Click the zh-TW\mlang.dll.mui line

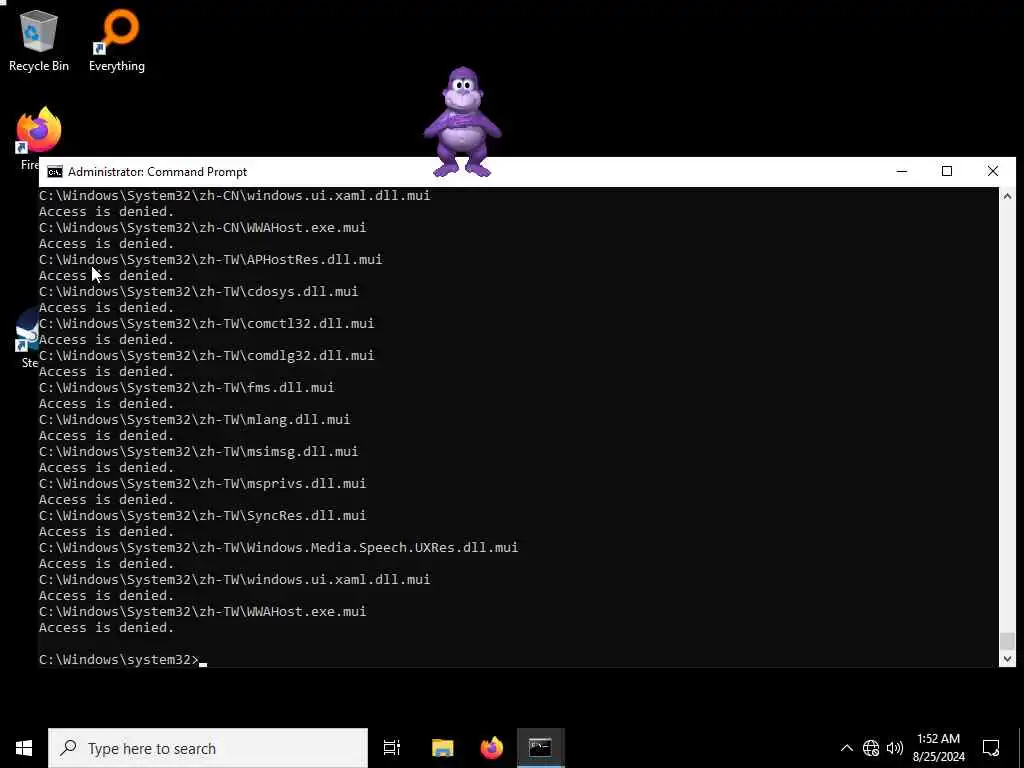tap(195, 419)
